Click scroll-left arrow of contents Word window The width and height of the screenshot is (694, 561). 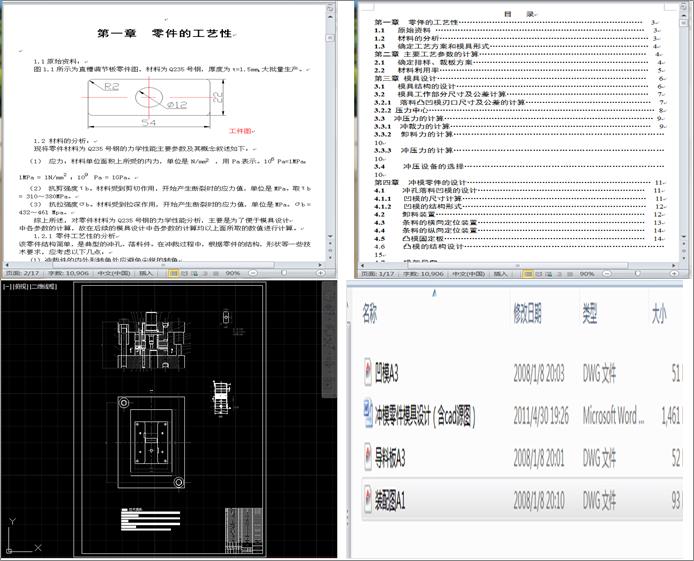click(x=362, y=265)
